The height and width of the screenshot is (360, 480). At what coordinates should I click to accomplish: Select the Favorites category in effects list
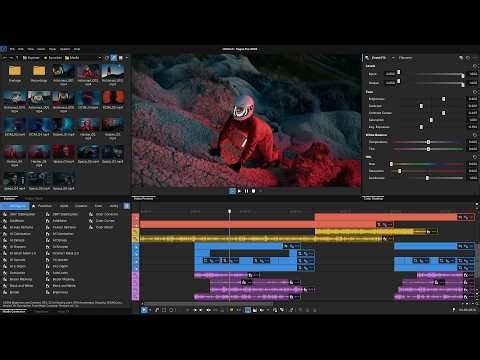(43, 206)
